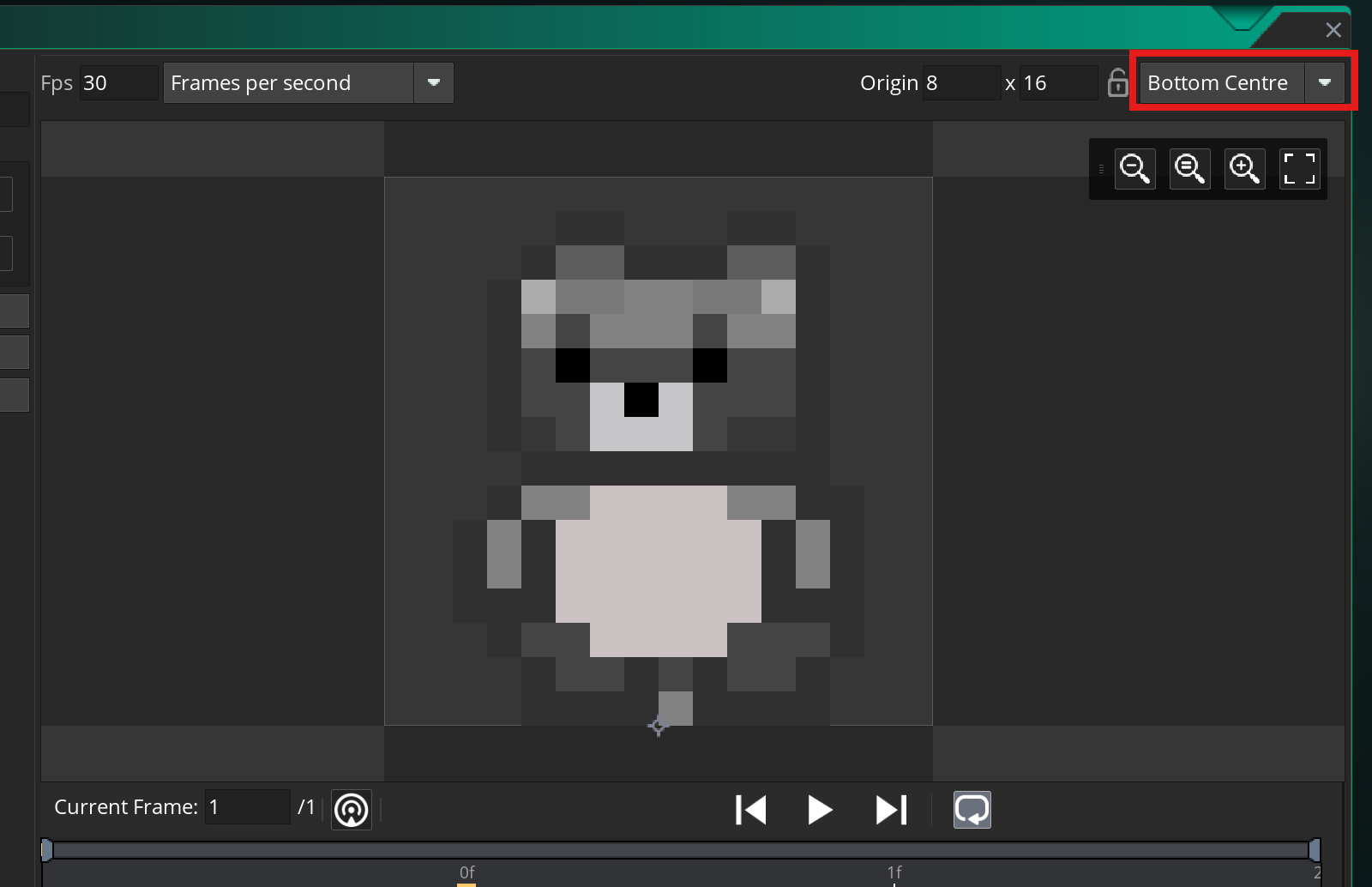Toggle animation loop playback
Image resolution: width=1372 pixels, height=887 pixels.
[972, 809]
